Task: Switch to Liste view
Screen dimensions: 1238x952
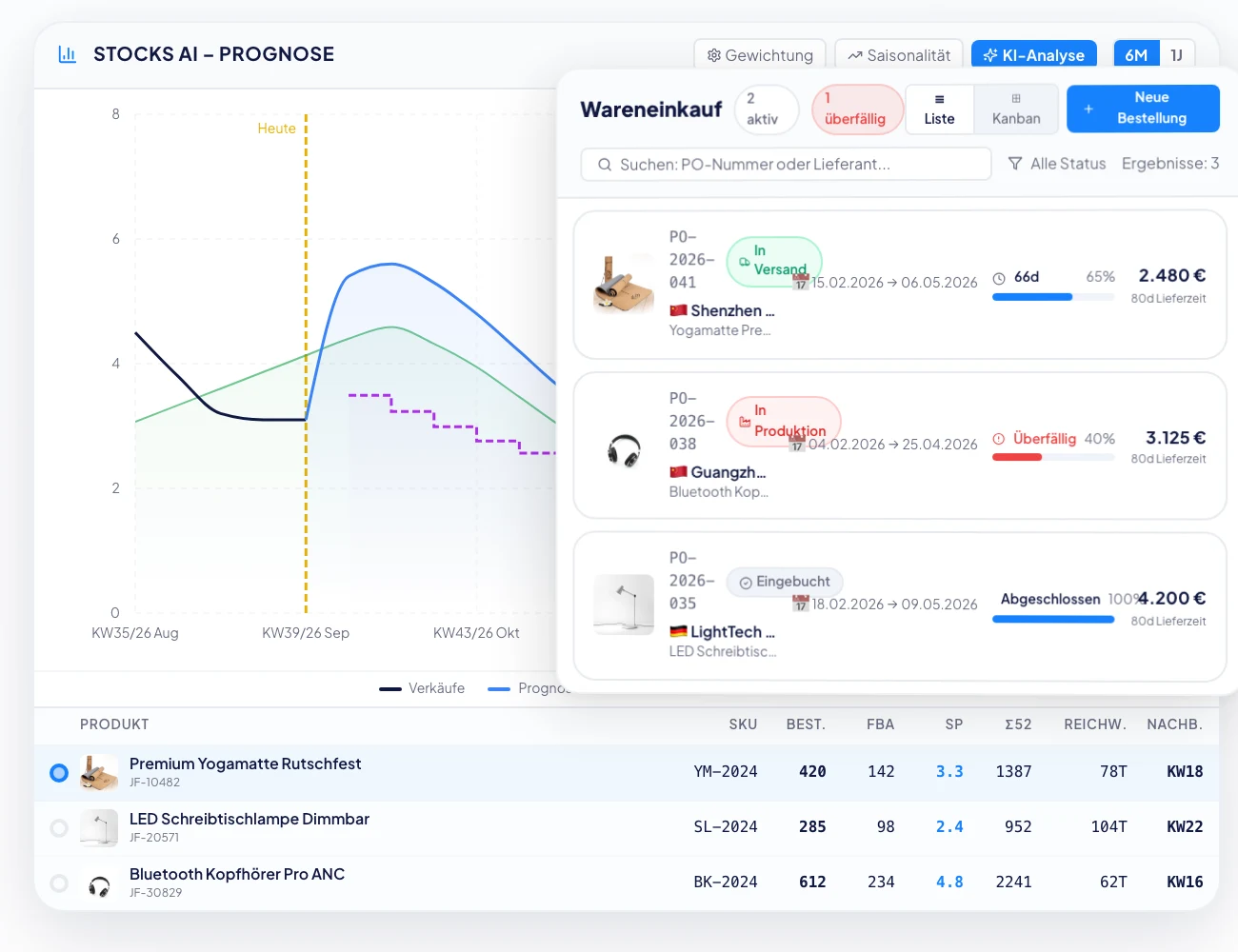Action: click(x=939, y=109)
